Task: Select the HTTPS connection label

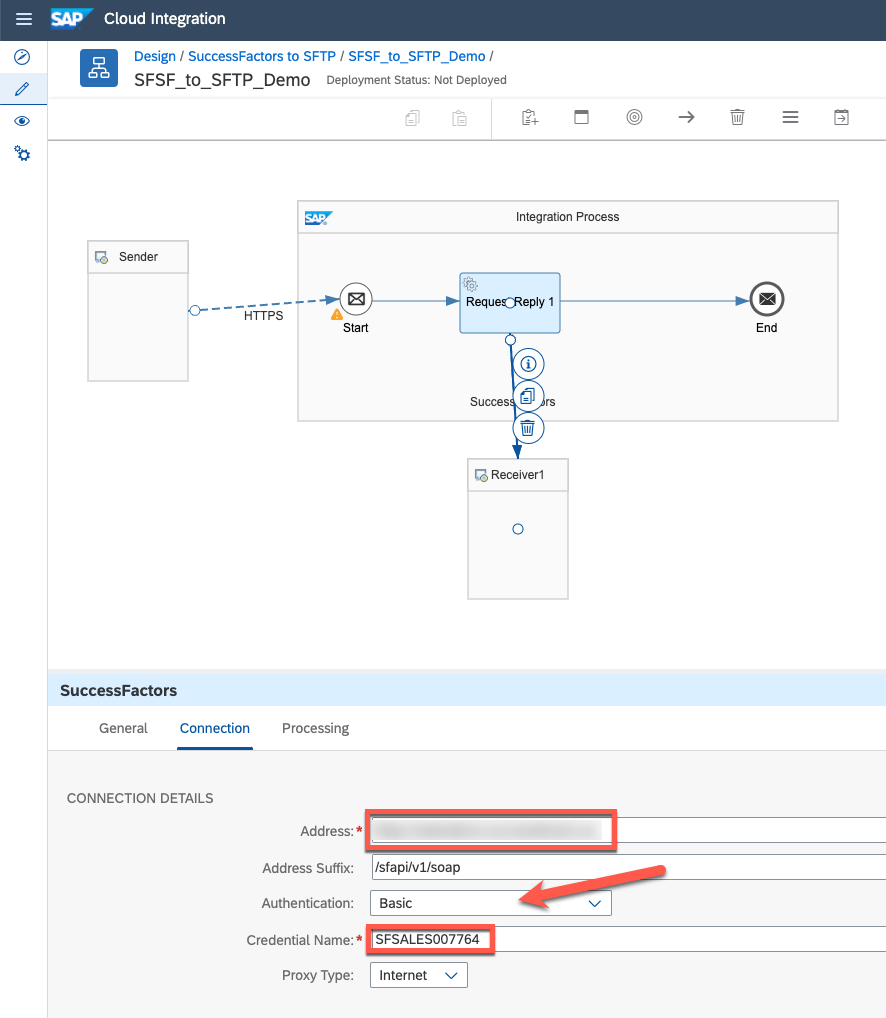Action: [264, 316]
